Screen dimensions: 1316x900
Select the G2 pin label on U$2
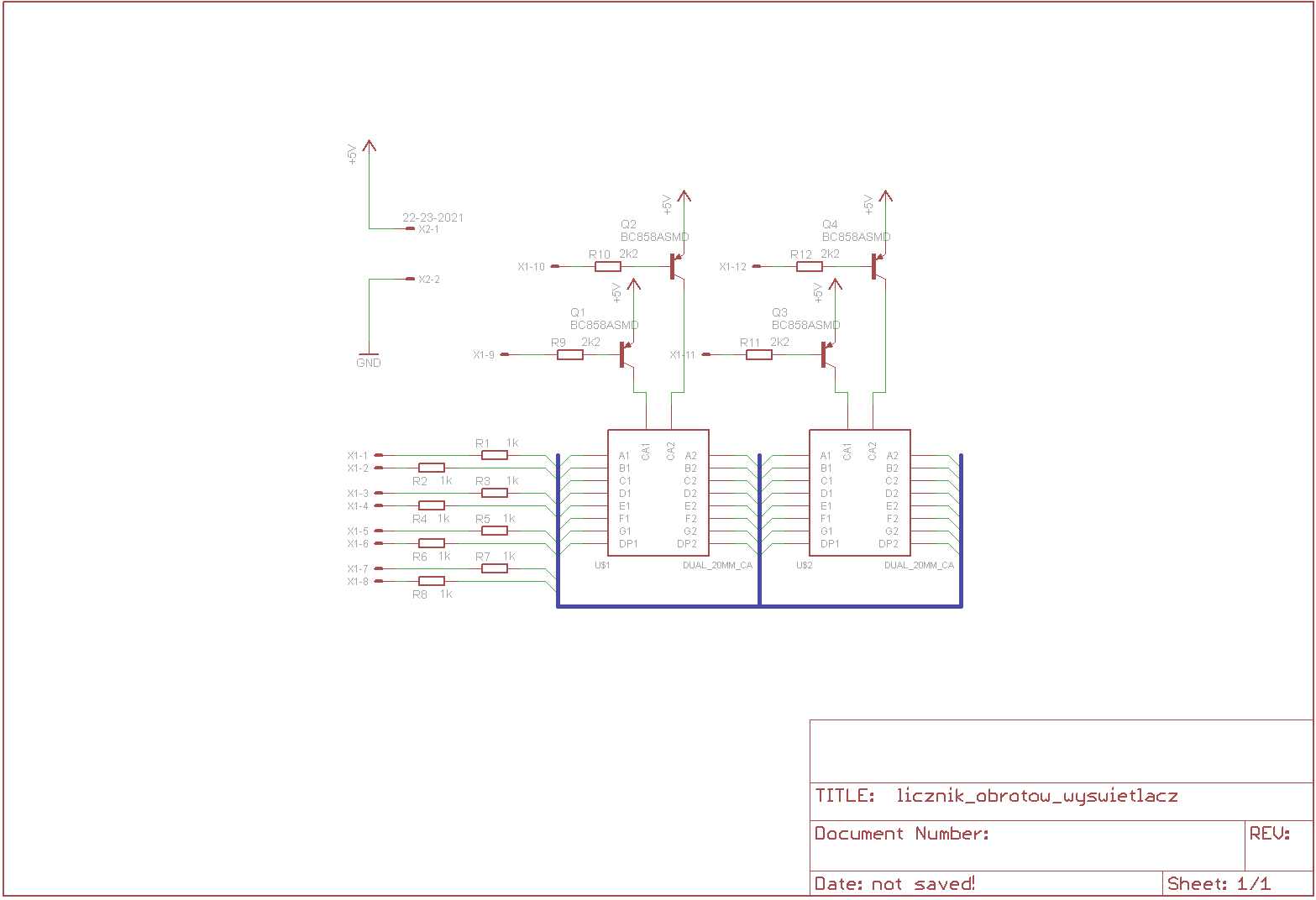(892, 531)
